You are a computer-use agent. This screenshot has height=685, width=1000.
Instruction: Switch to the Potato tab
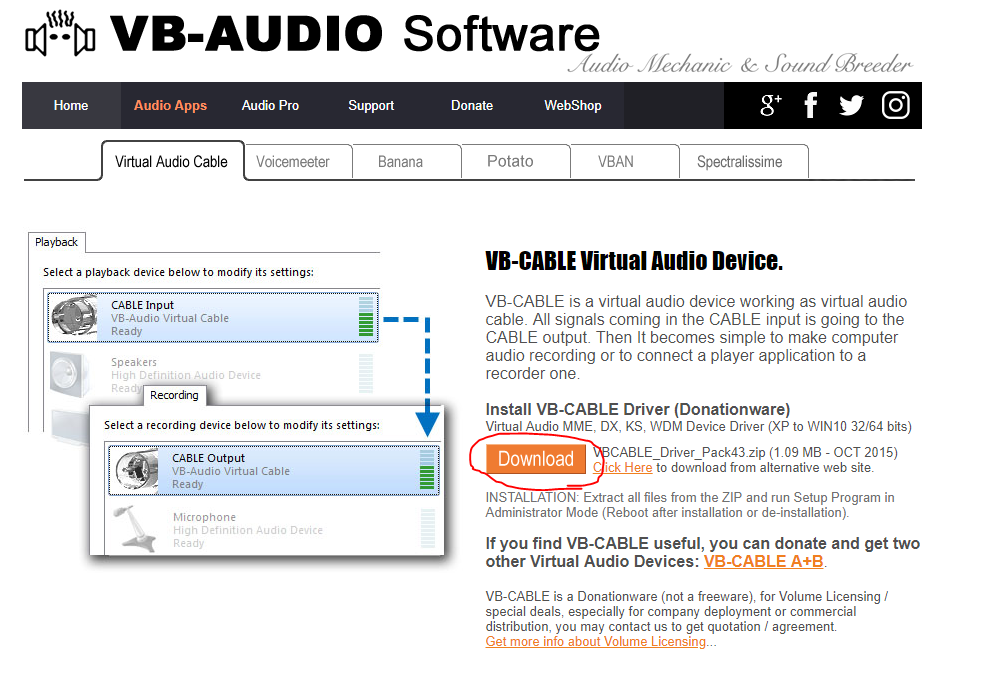(510, 161)
